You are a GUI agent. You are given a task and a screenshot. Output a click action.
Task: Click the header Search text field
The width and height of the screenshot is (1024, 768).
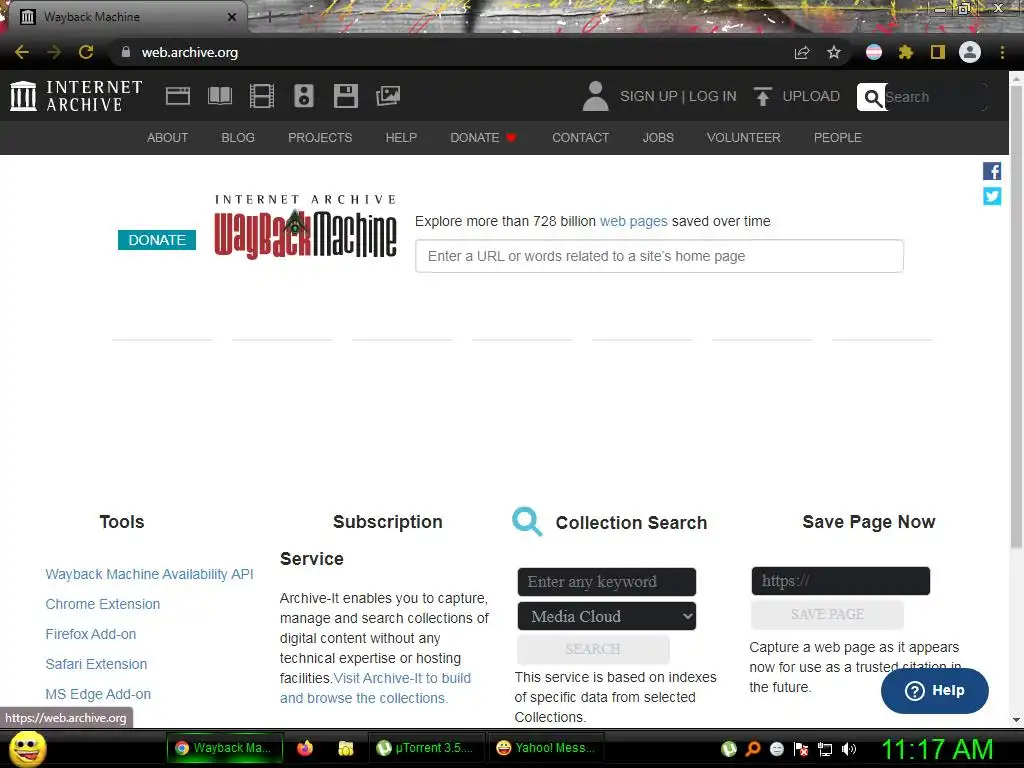(x=934, y=97)
